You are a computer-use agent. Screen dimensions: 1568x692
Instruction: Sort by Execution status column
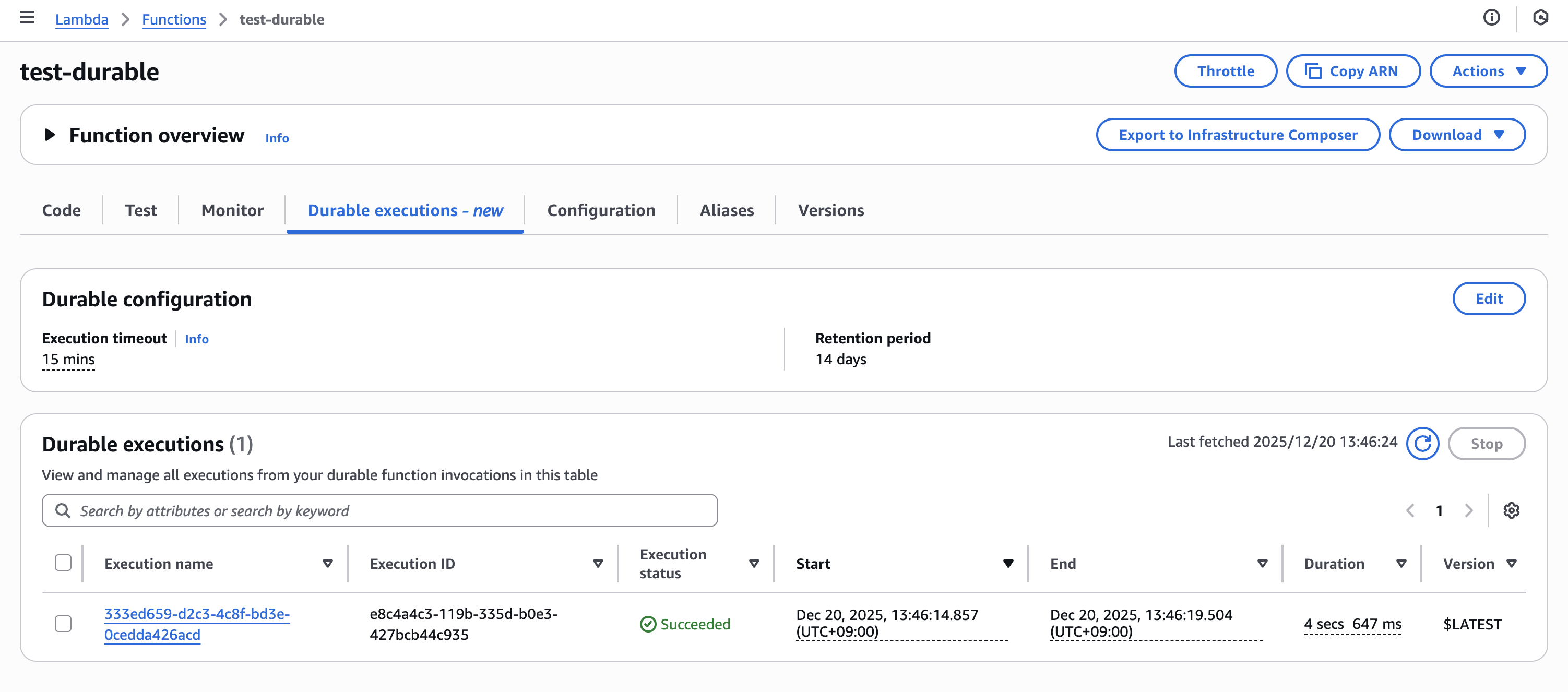pos(754,564)
